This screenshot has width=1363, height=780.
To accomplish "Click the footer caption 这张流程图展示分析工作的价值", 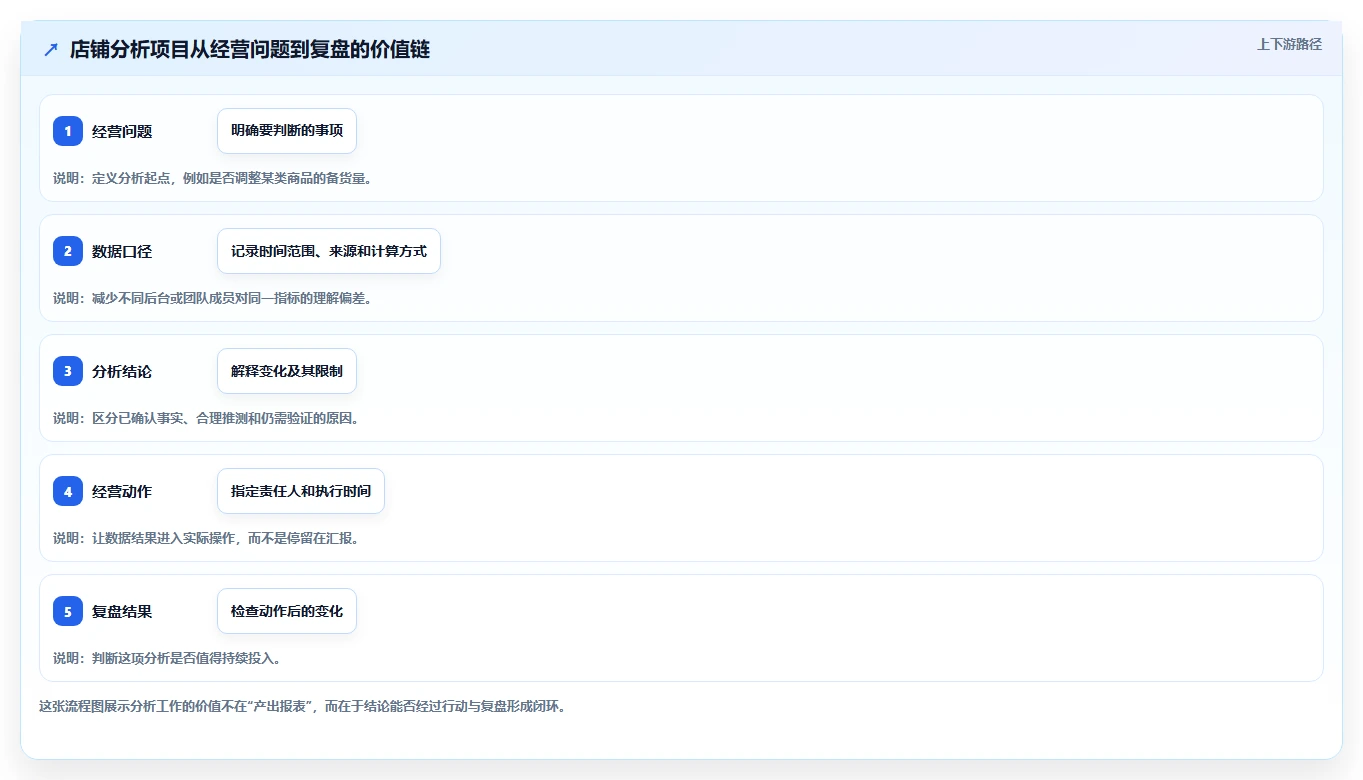I will coord(302,706).
